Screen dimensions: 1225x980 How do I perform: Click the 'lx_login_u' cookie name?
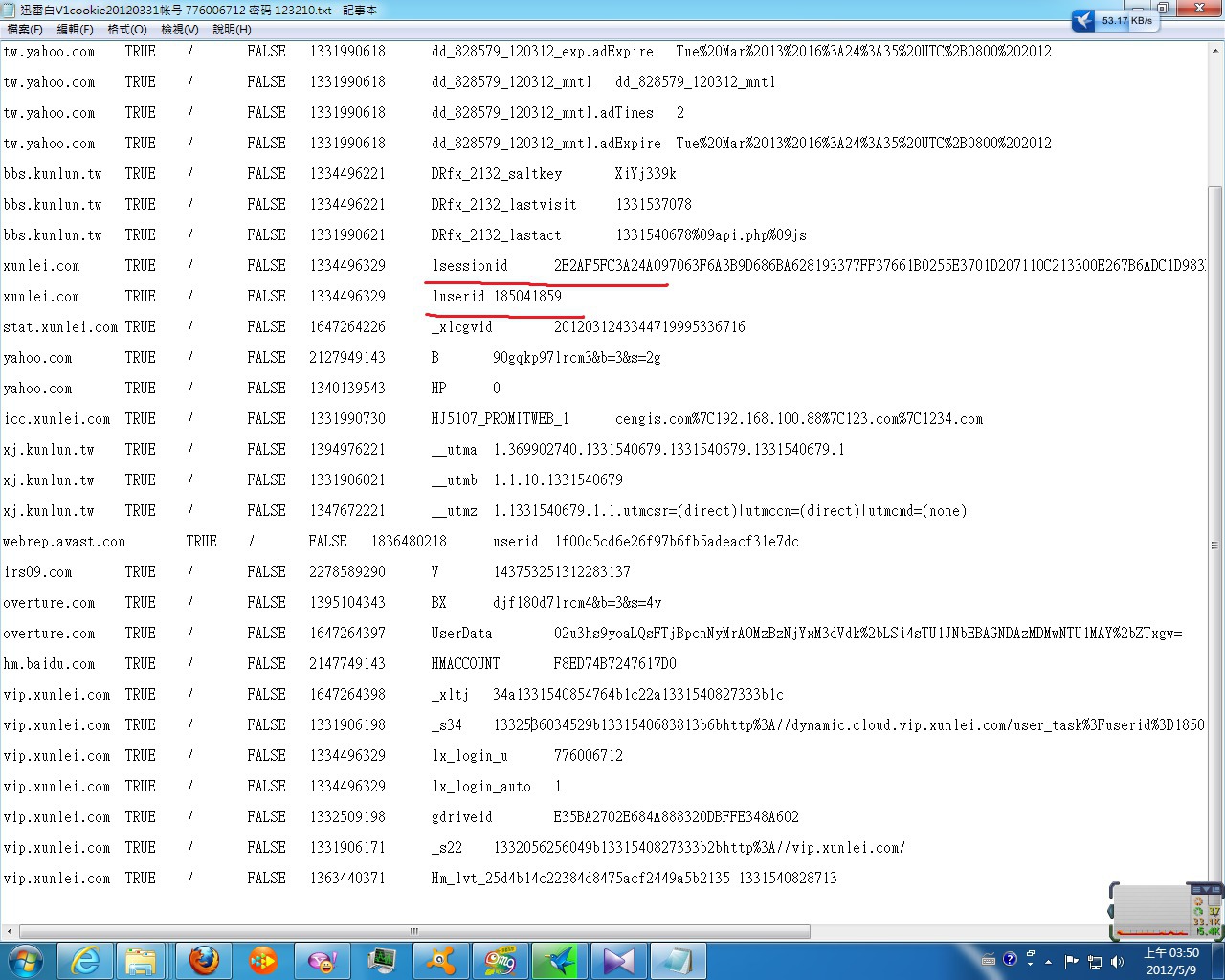click(470, 756)
